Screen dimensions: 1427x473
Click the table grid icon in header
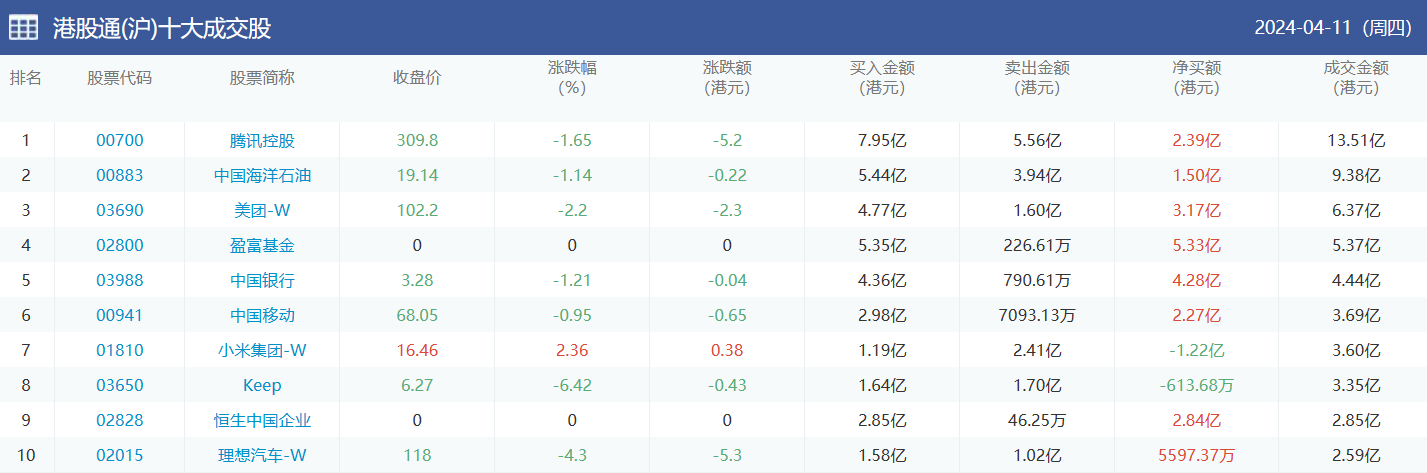click(x=24, y=28)
